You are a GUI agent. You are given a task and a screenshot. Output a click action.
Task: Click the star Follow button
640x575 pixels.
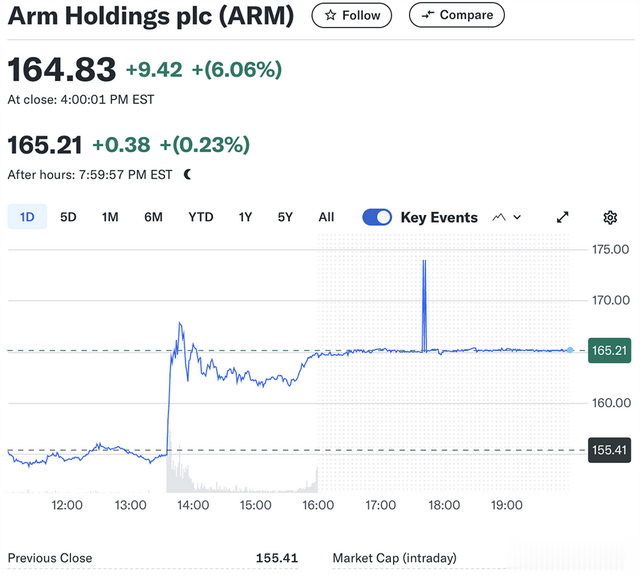coord(352,15)
